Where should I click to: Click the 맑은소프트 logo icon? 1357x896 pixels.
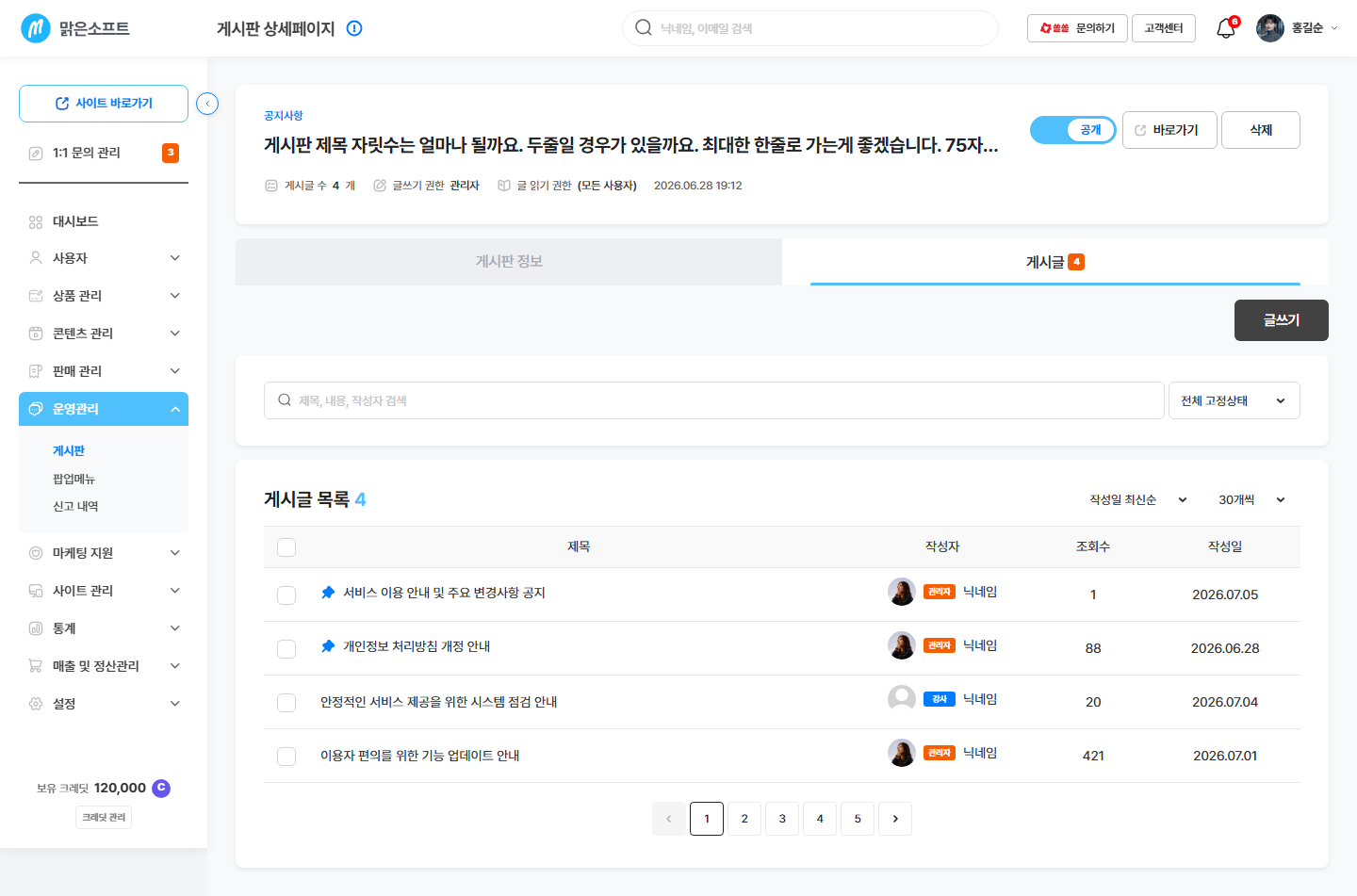(36, 28)
